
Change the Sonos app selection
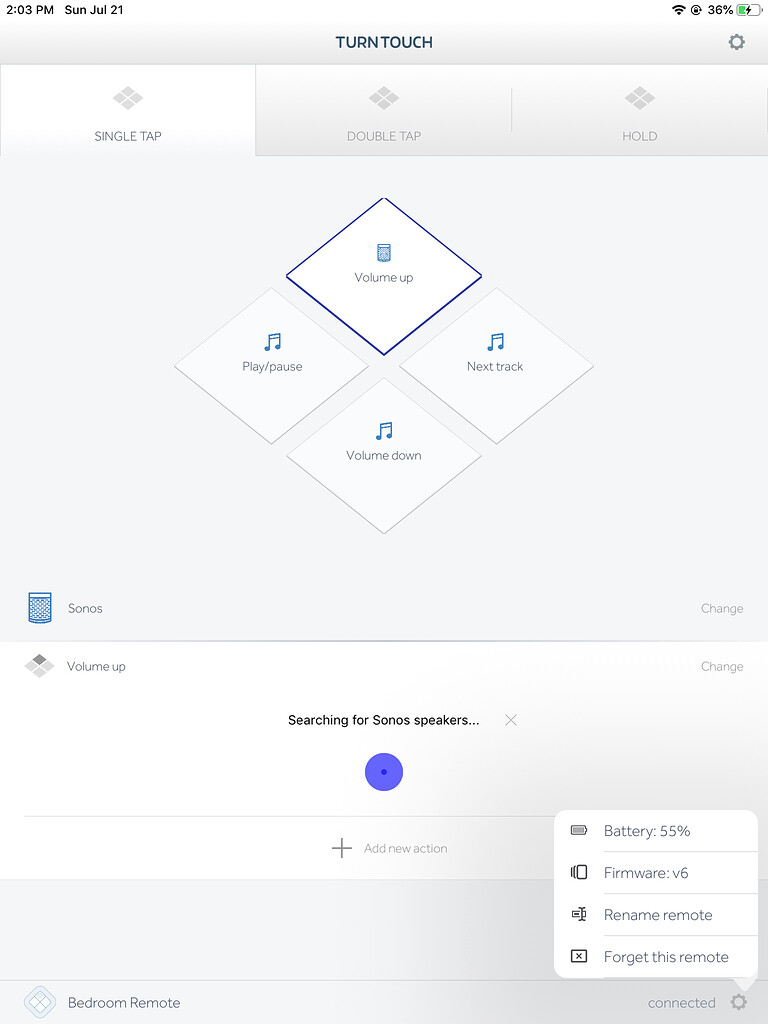[722, 608]
